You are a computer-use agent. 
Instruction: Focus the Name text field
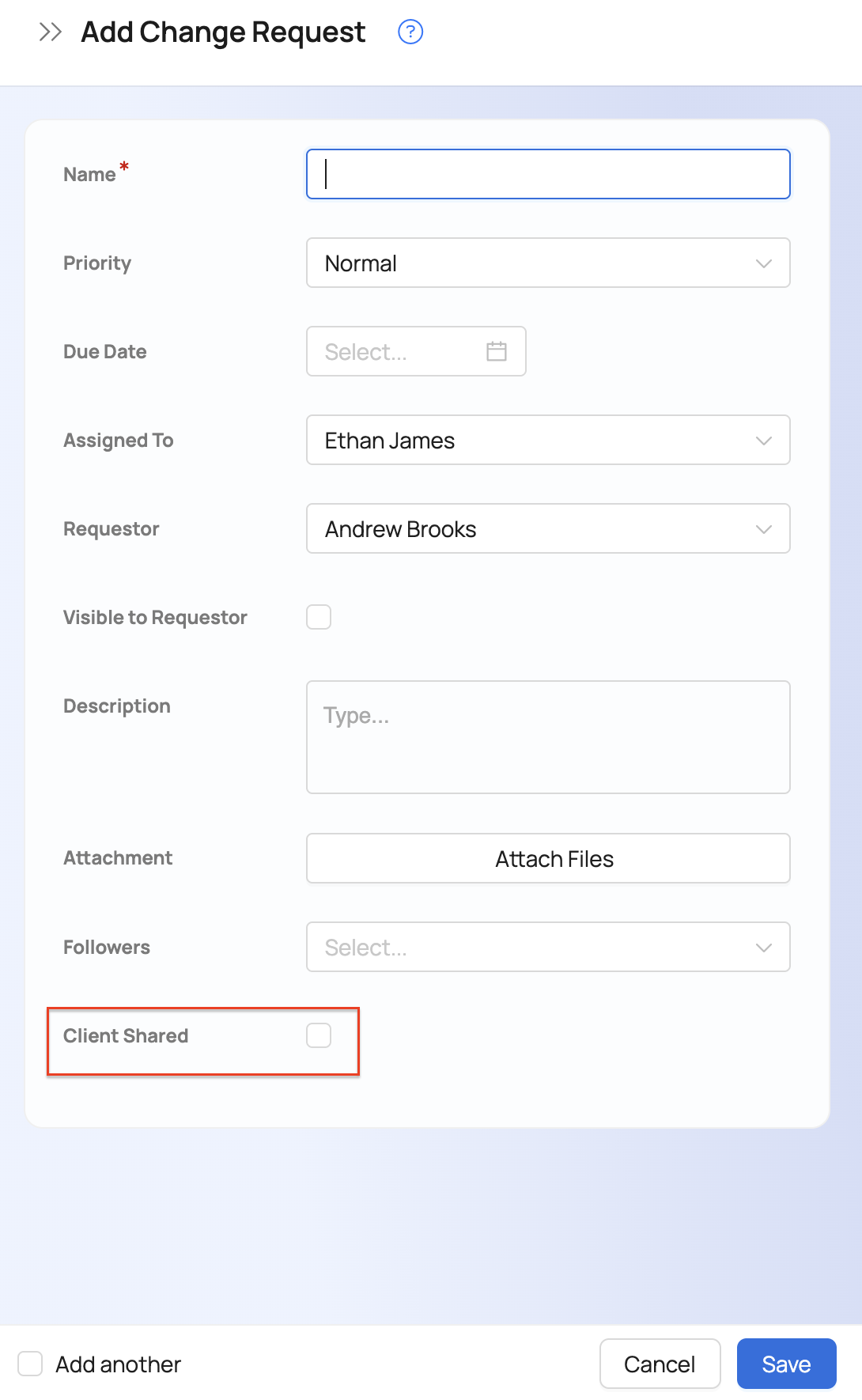click(548, 174)
